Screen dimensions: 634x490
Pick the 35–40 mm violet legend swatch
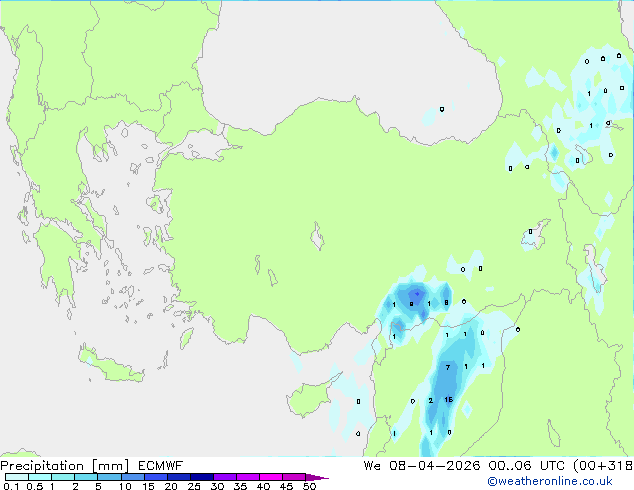(x=248, y=477)
